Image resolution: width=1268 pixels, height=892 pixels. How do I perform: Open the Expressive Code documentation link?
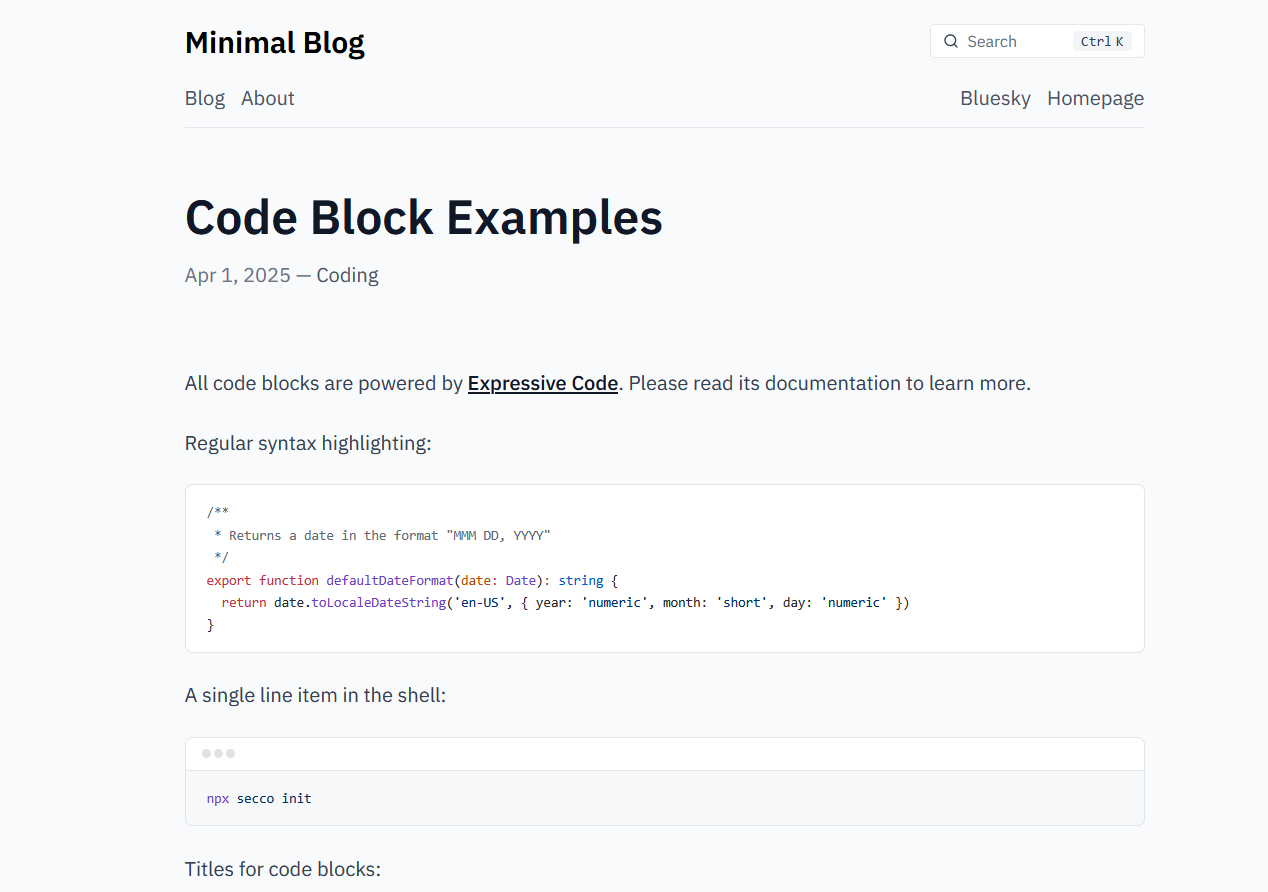542,383
